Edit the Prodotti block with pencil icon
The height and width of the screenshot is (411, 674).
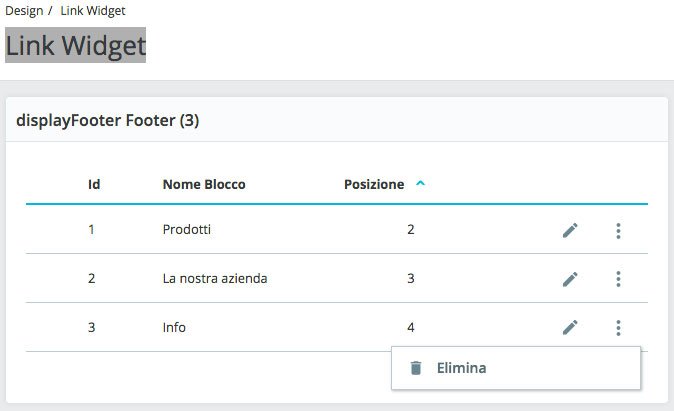570,230
